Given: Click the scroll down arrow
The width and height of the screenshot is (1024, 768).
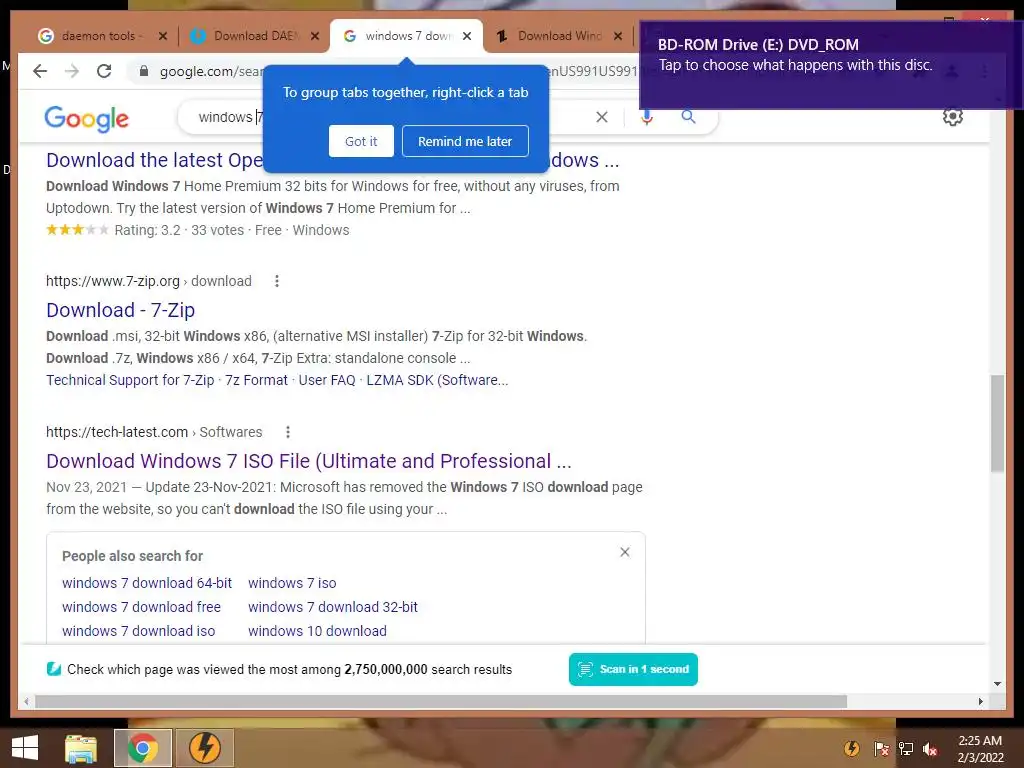Looking at the screenshot, I should [997, 684].
